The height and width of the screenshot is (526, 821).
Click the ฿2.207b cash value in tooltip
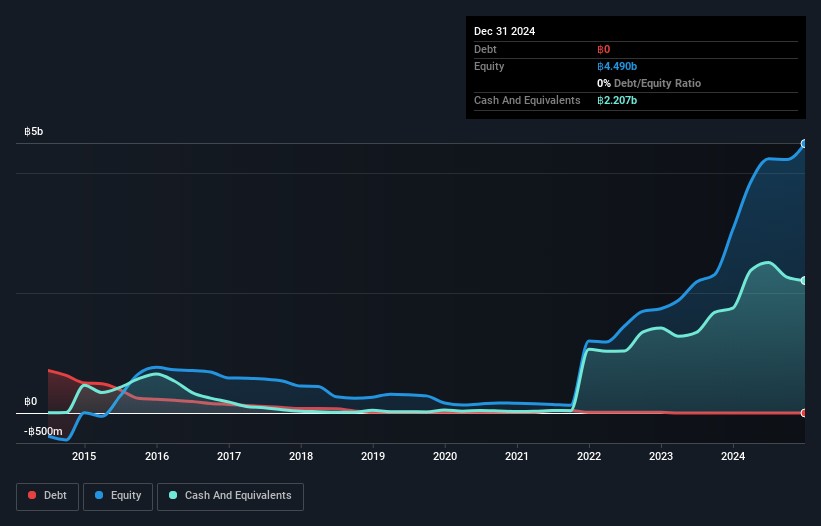tap(617, 100)
